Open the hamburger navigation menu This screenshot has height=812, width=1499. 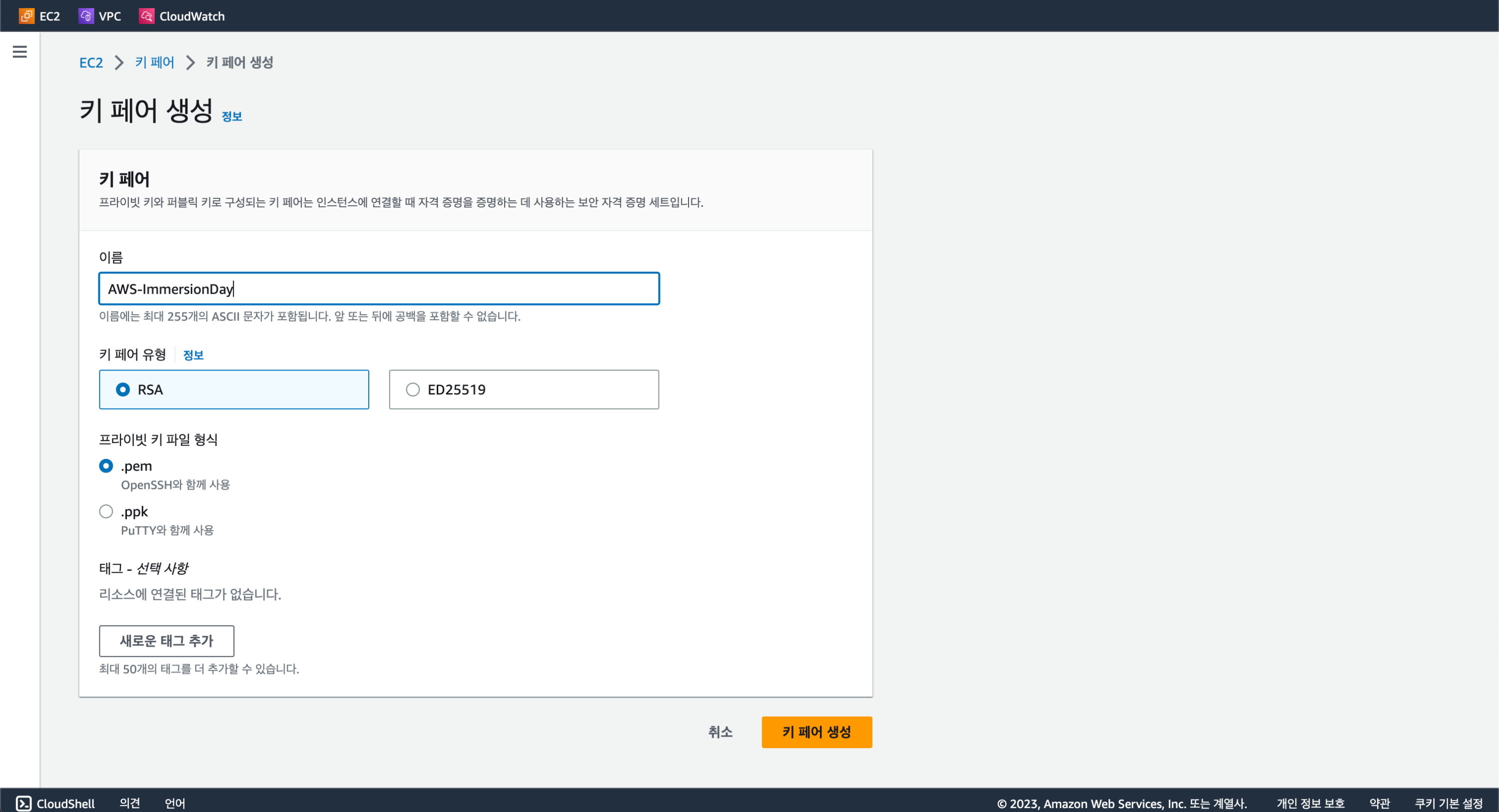pyautogui.click(x=20, y=52)
